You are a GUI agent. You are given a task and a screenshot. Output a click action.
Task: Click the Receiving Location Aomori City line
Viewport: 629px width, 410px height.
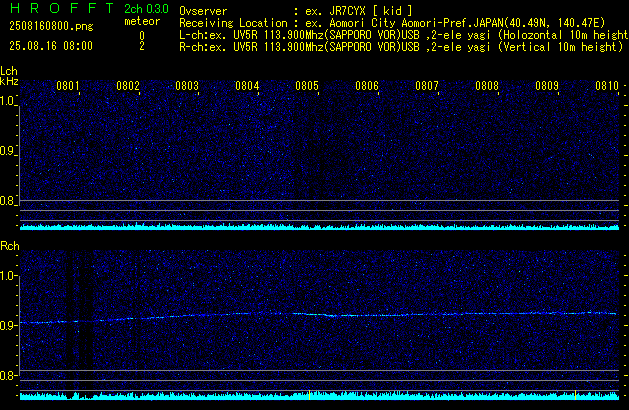pos(392,23)
